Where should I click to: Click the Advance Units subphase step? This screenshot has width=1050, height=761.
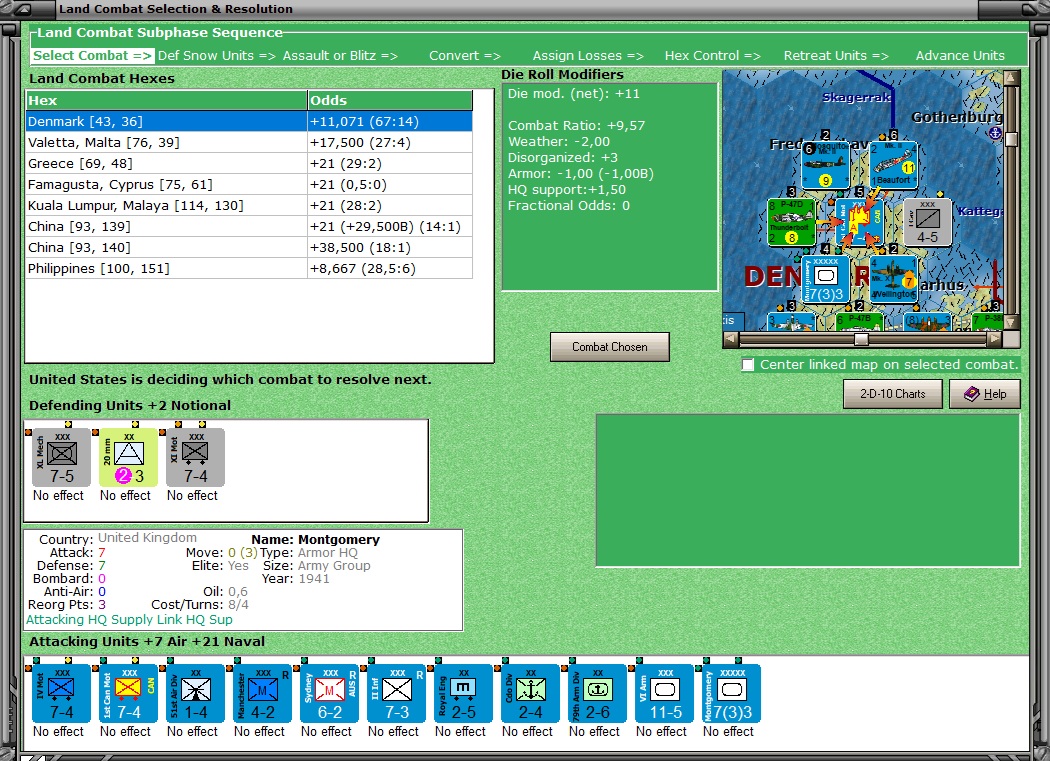point(960,56)
